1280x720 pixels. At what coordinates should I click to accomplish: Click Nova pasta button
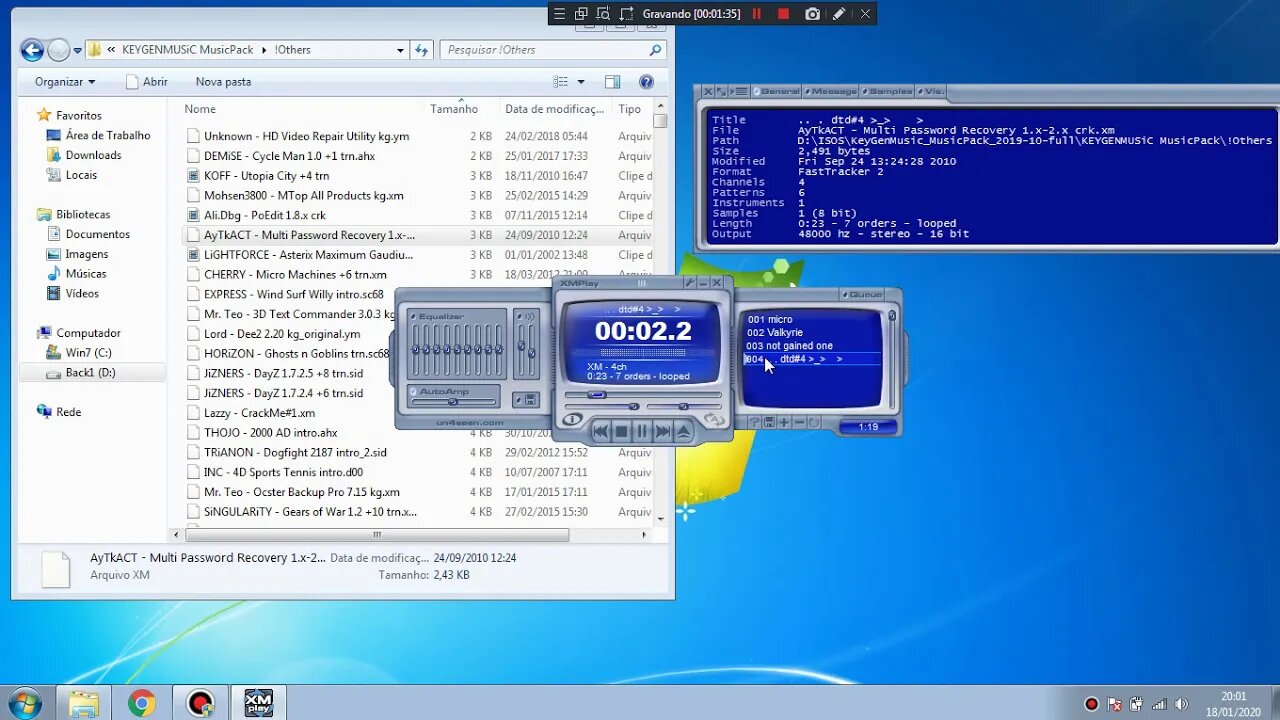pyautogui.click(x=223, y=82)
